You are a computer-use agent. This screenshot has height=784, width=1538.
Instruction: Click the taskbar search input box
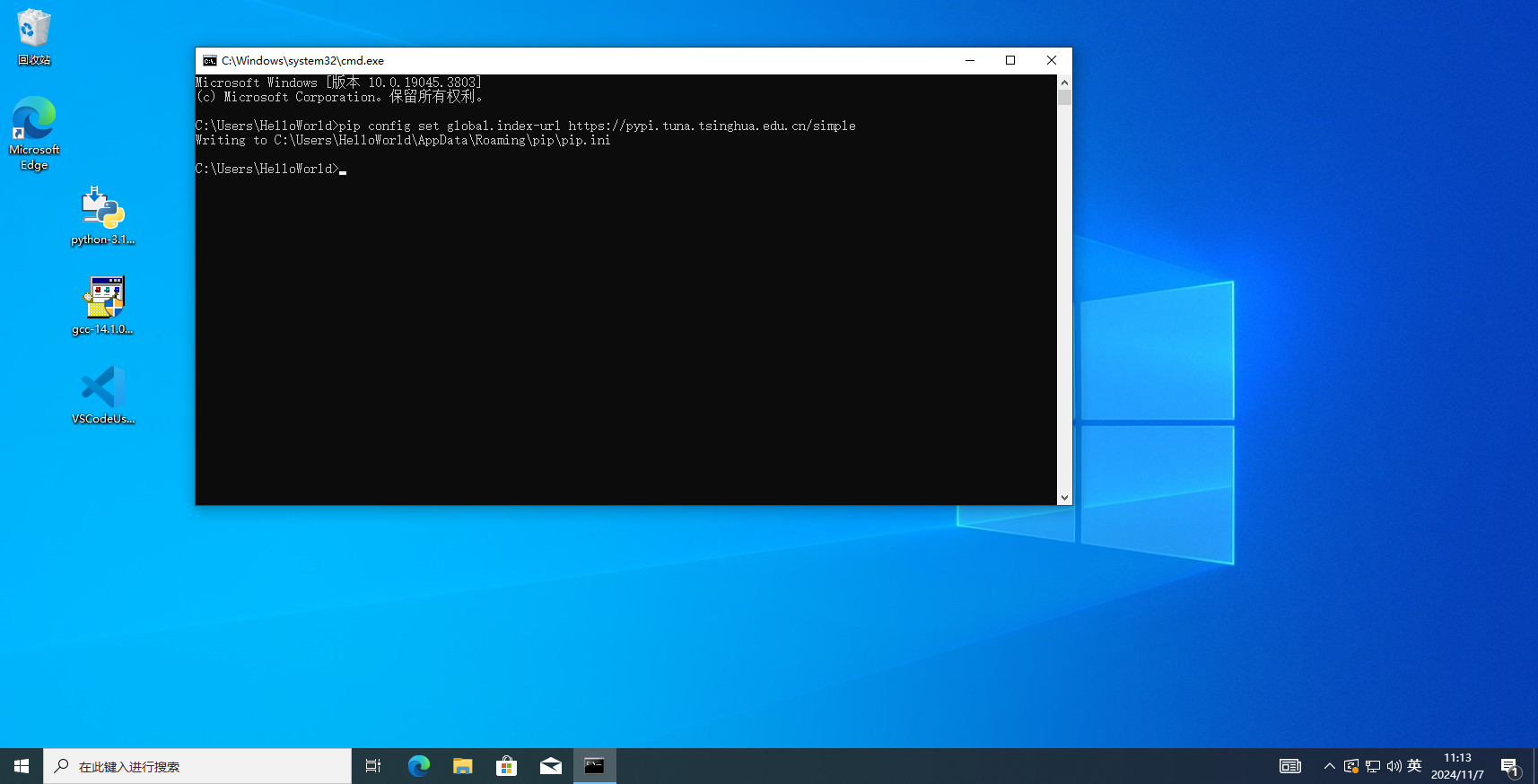(x=197, y=766)
